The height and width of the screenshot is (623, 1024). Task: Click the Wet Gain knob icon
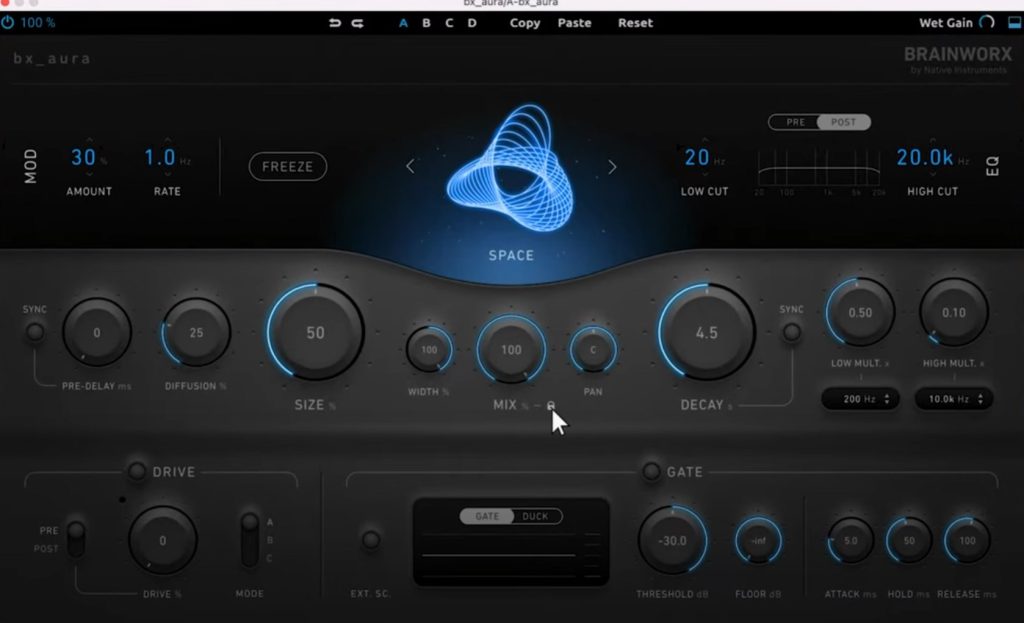(x=987, y=23)
